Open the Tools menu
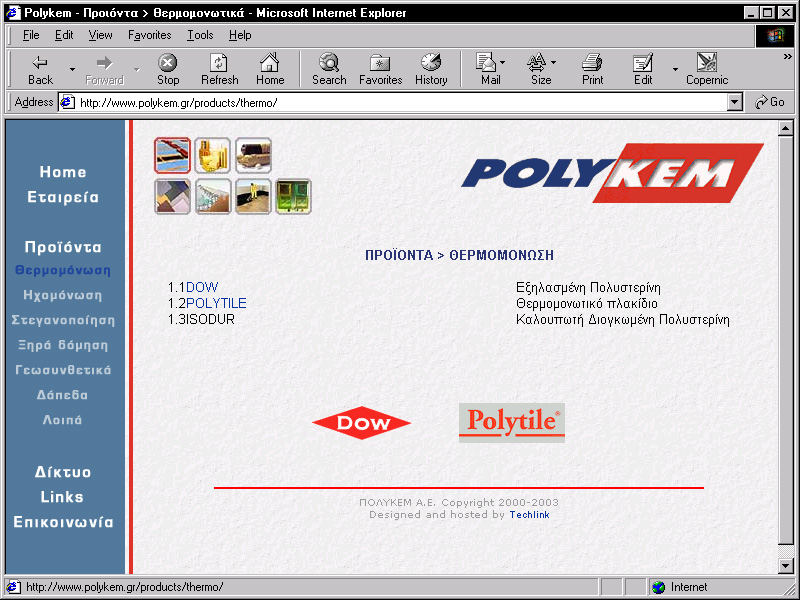 tap(200, 35)
